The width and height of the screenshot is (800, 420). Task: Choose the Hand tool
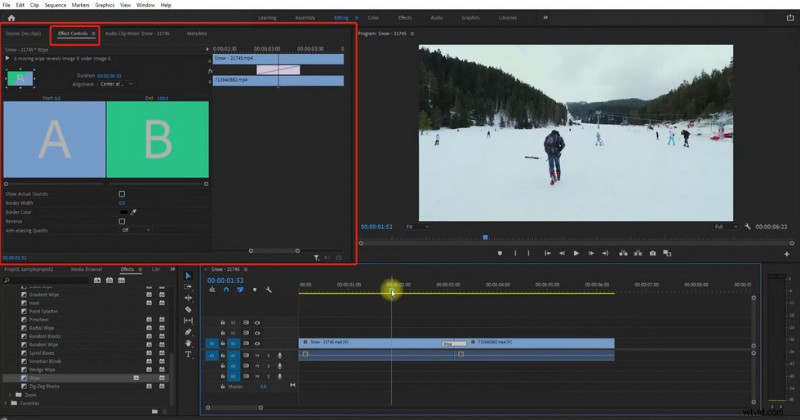(x=188, y=343)
